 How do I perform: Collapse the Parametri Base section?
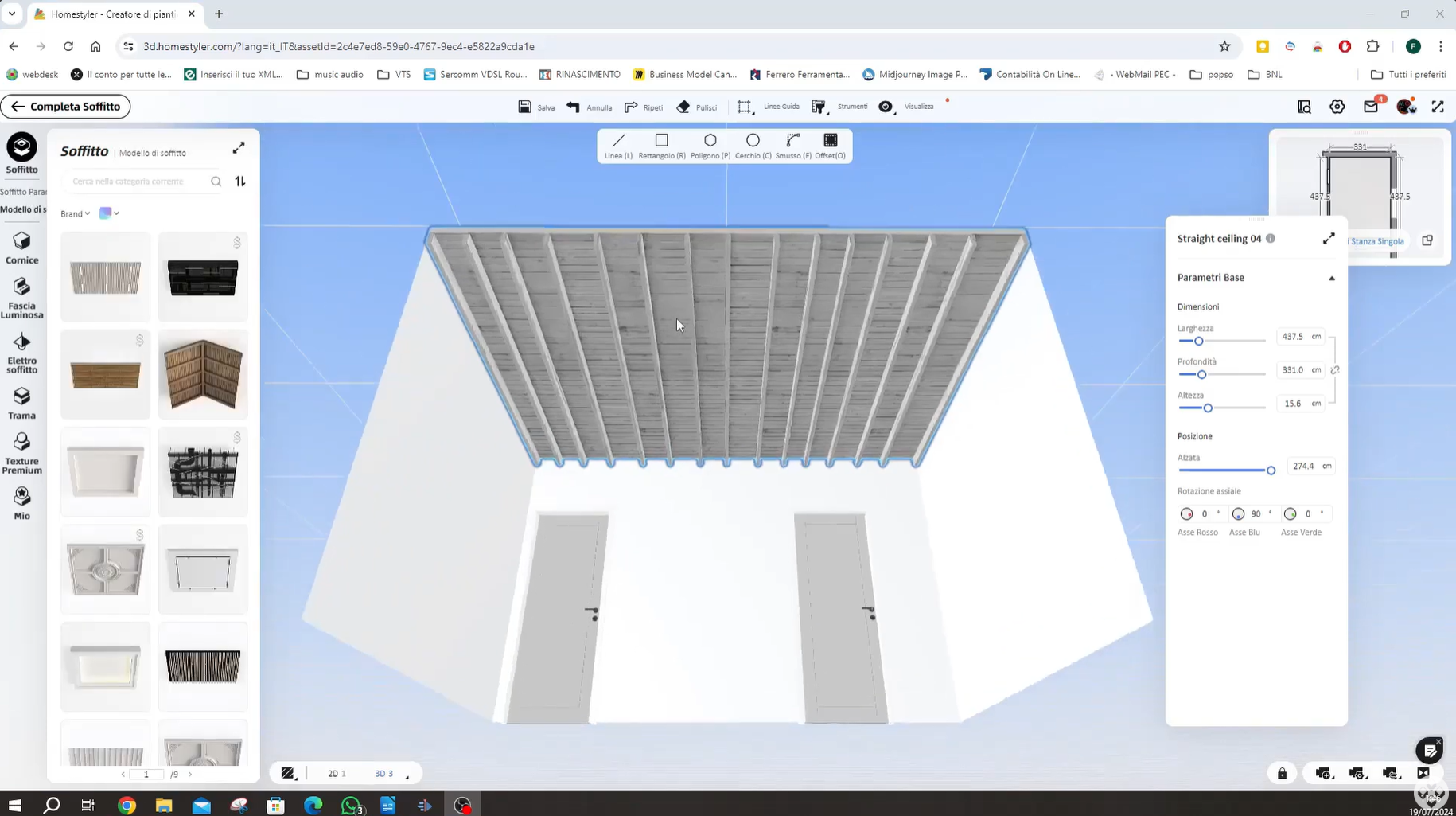1331,278
